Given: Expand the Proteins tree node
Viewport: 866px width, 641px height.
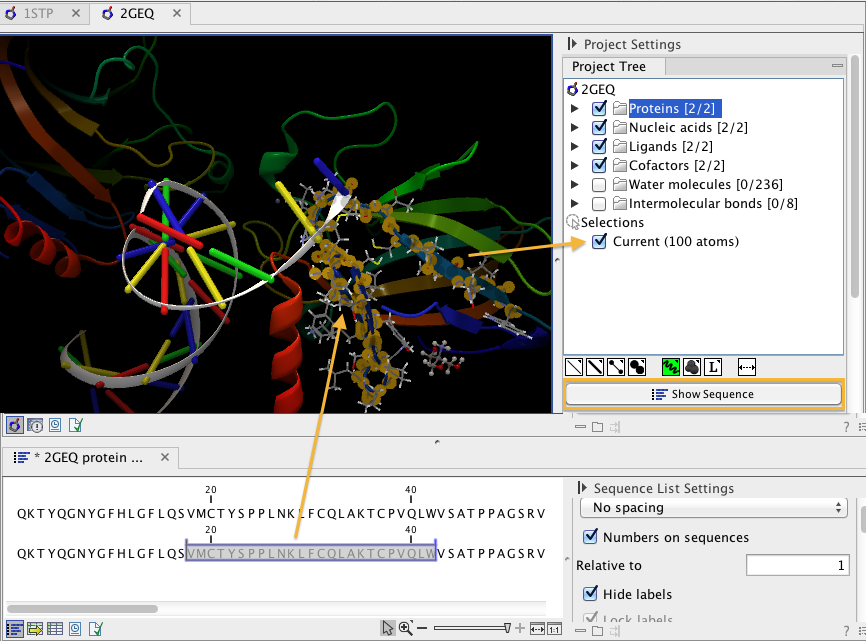Looking at the screenshot, I should pos(575,109).
